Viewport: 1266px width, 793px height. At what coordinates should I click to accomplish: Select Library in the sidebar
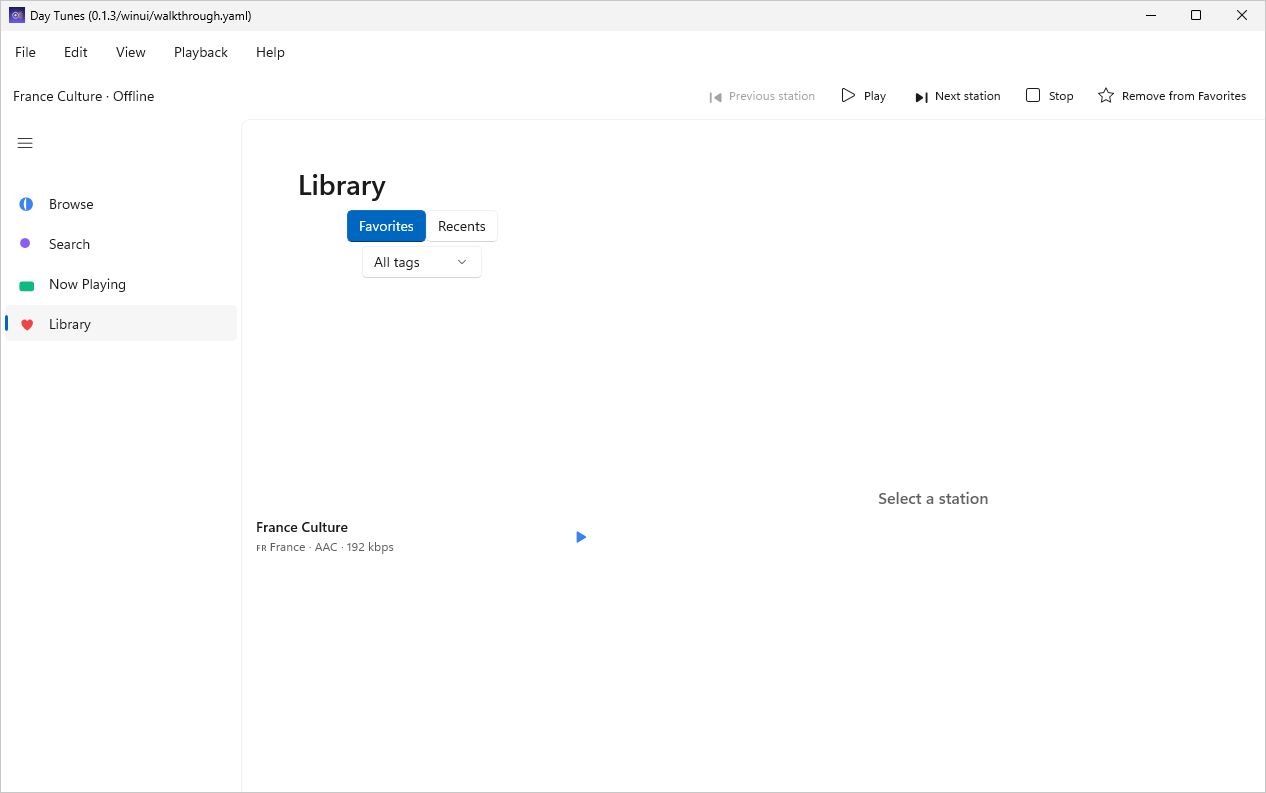121,324
